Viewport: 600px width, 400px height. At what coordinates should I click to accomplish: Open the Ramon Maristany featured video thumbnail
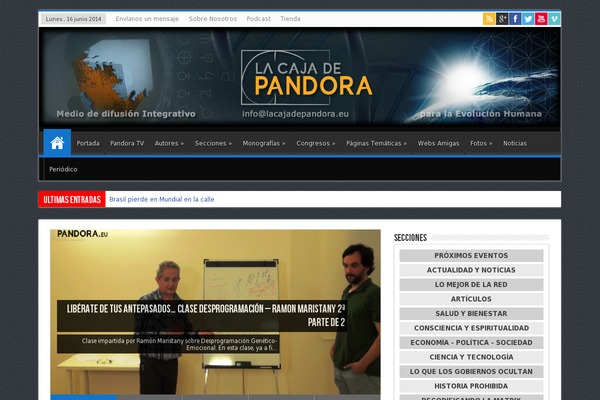215,312
